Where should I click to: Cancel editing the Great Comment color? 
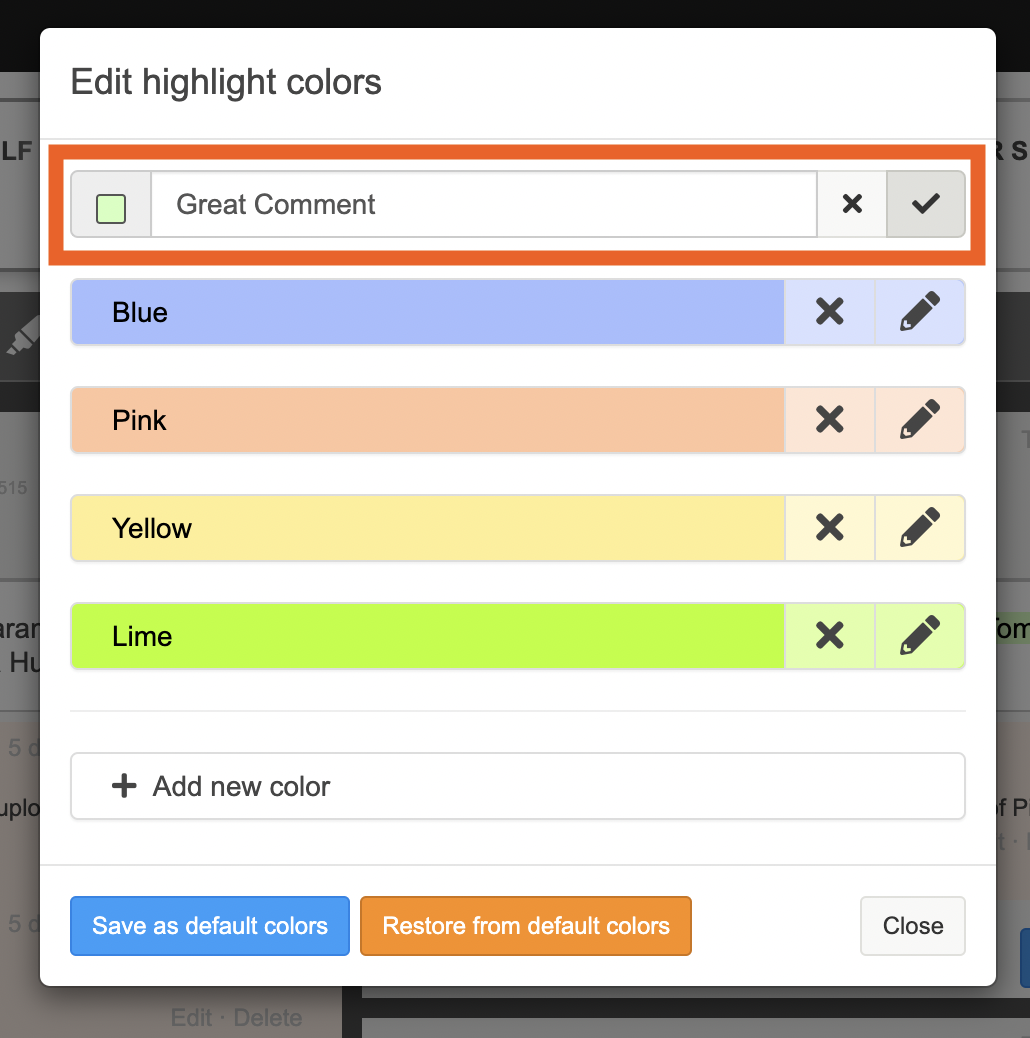point(852,204)
